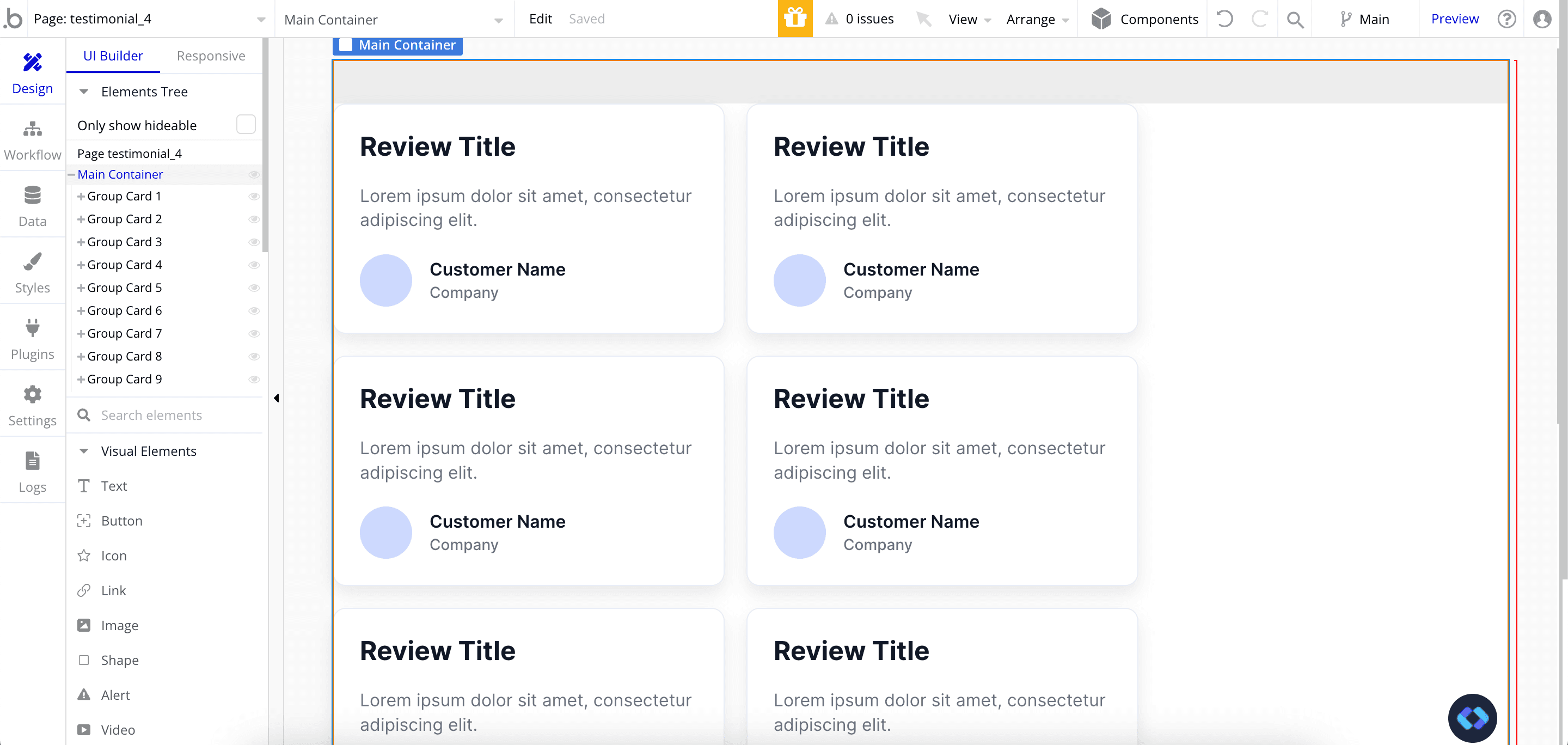The width and height of the screenshot is (1568, 745).
Task: Open the Plugins section icon
Action: 32,327
